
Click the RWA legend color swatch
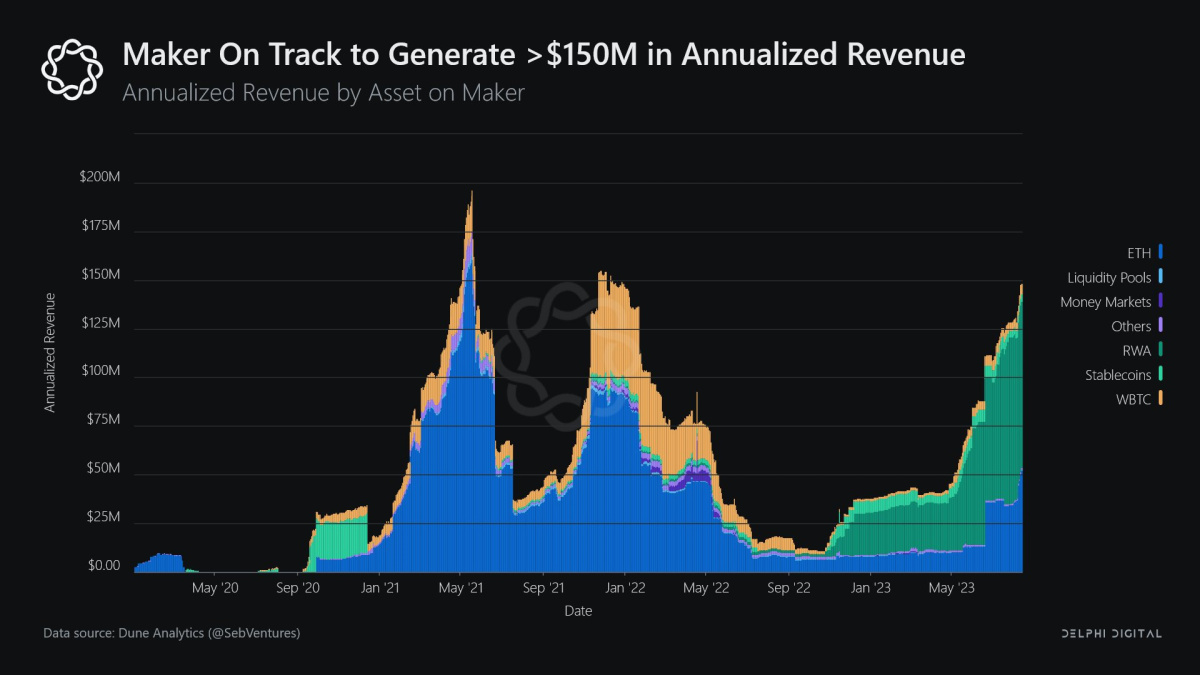(x=1161, y=350)
